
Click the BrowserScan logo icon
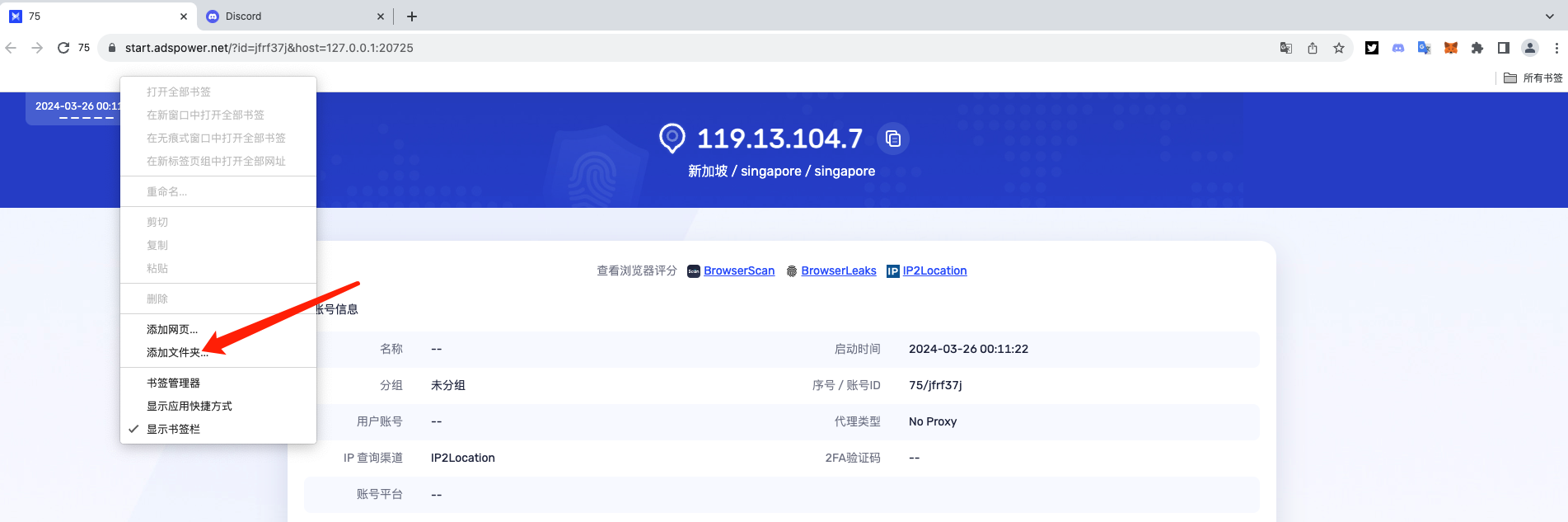coord(694,271)
